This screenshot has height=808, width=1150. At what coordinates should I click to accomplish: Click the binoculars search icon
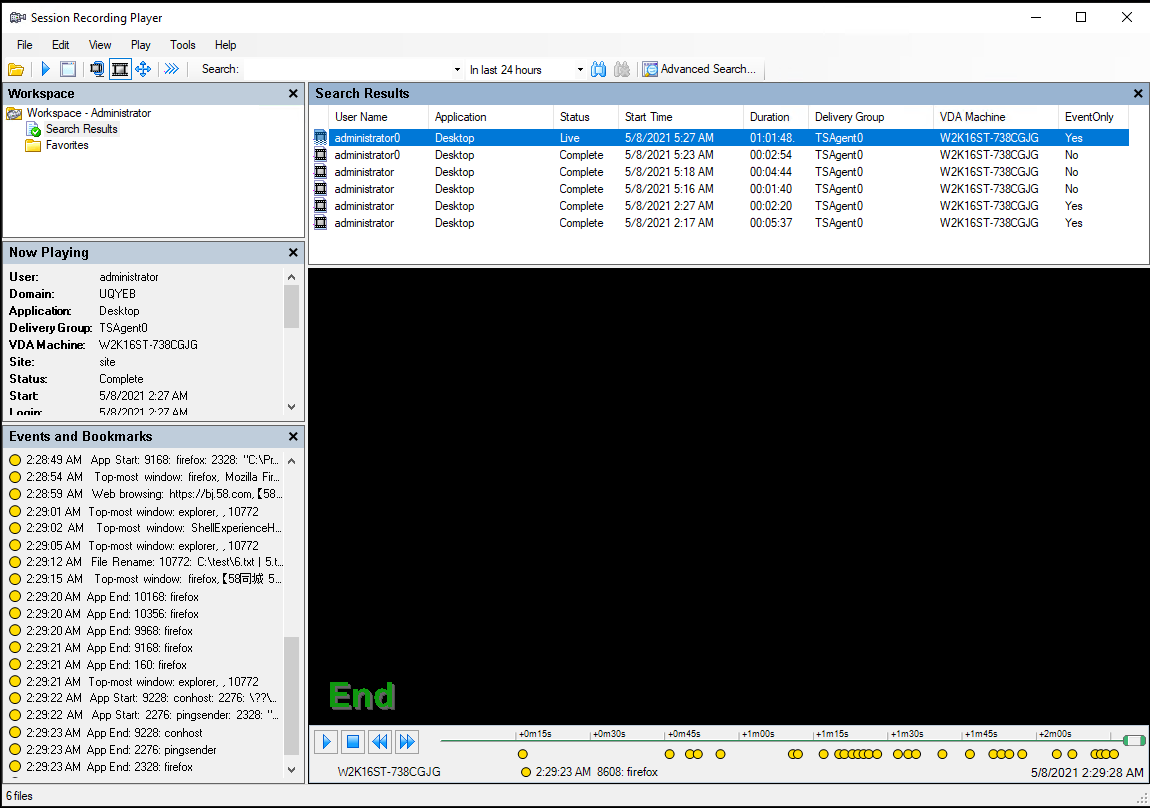click(599, 69)
